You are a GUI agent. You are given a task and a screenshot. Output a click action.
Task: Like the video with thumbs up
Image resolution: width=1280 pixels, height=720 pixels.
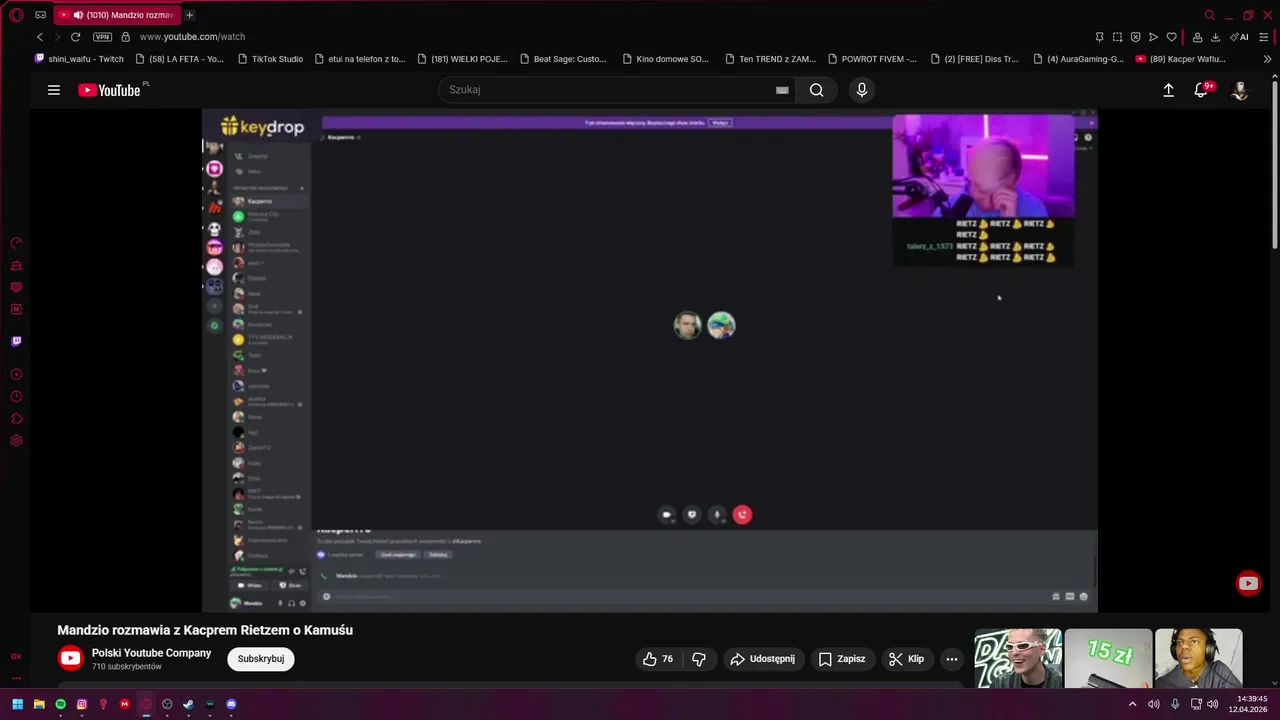click(x=658, y=659)
